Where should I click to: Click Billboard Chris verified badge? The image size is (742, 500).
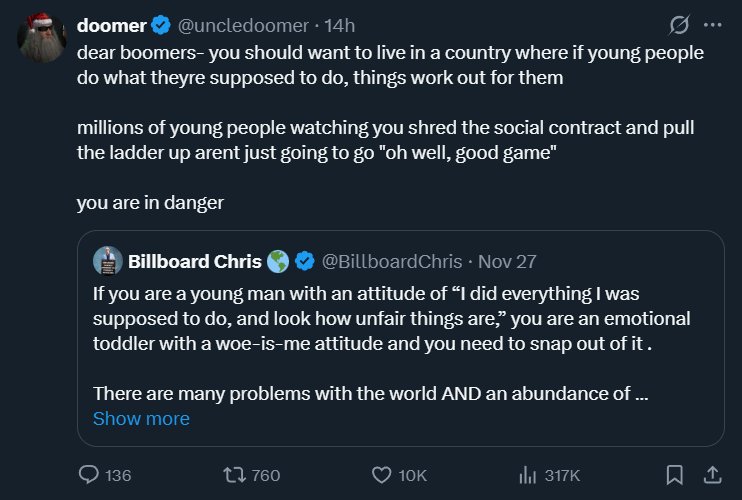[303, 262]
